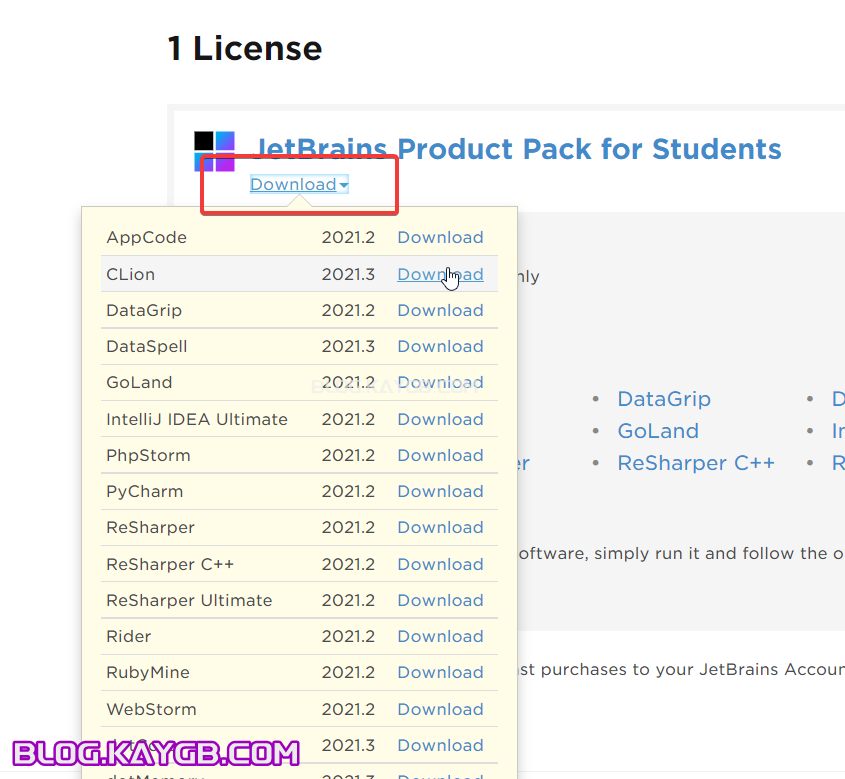The image size is (845, 779).
Task: Select the AppCode product name
Action: pyautogui.click(x=147, y=238)
